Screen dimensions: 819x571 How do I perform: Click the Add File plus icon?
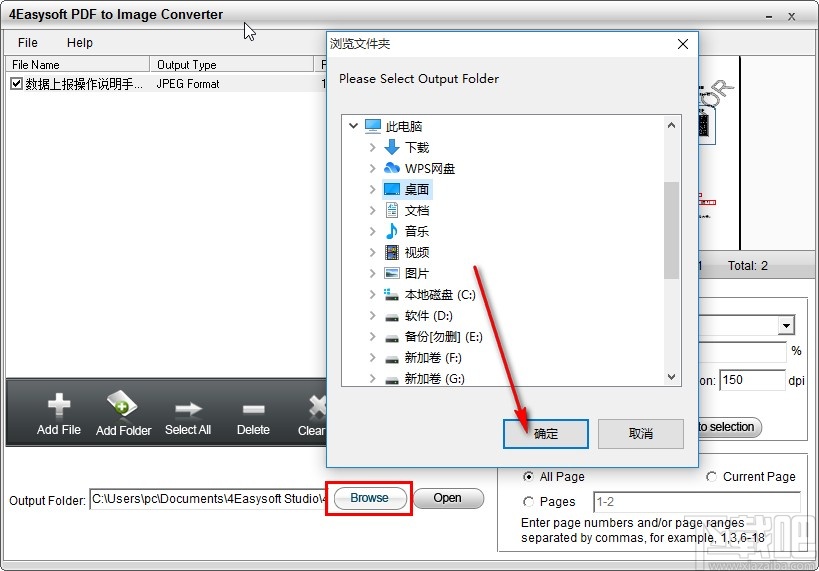coord(58,405)
